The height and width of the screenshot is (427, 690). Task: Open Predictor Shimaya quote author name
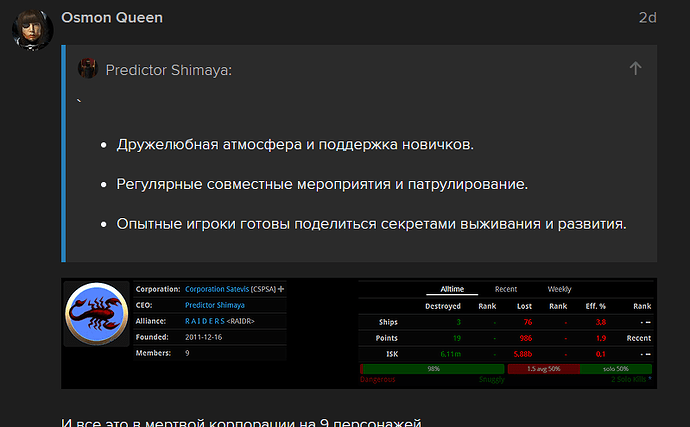169,70
